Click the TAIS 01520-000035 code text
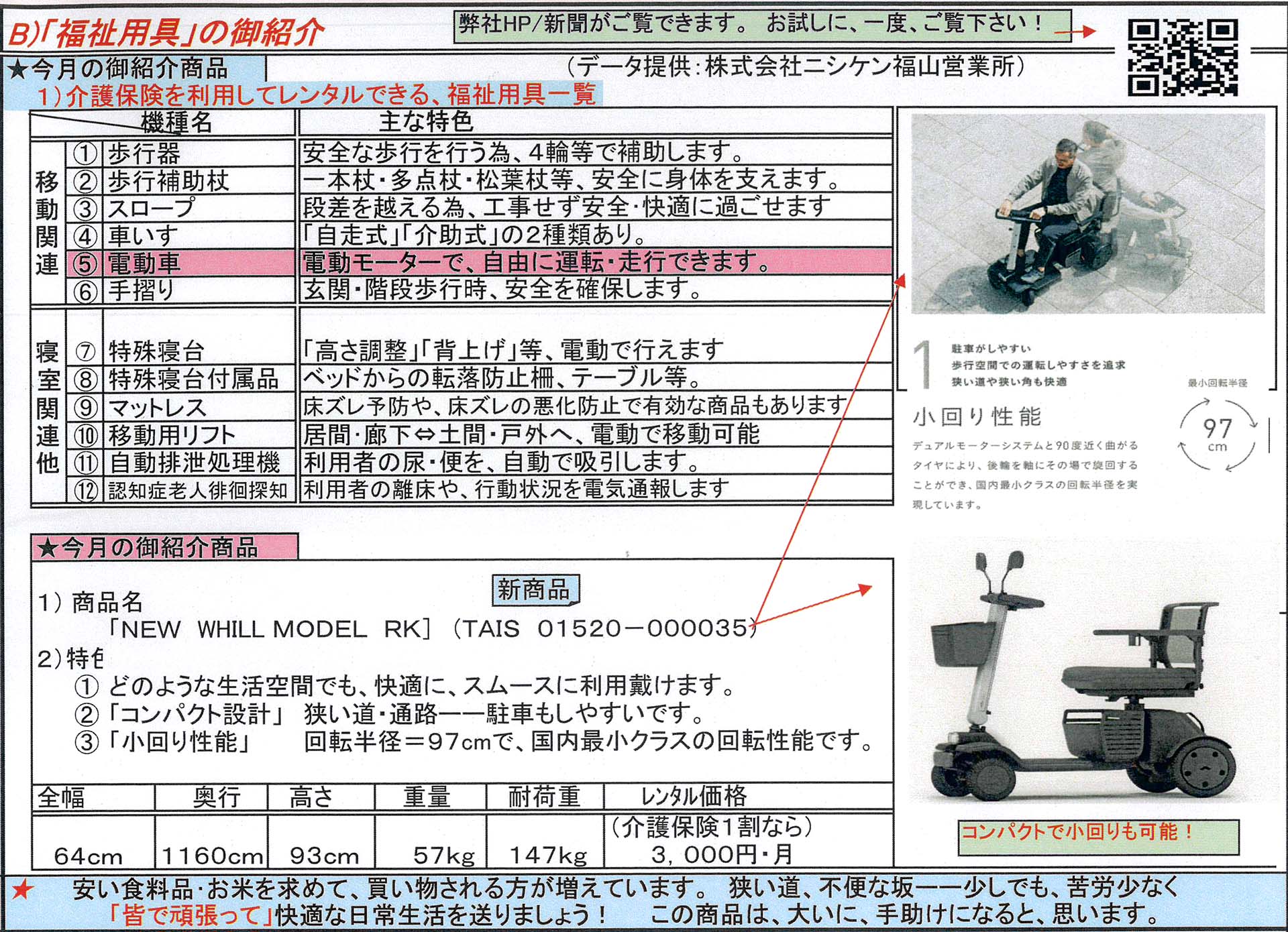Viewport: 1288px width, 932px height. (605, 629)
